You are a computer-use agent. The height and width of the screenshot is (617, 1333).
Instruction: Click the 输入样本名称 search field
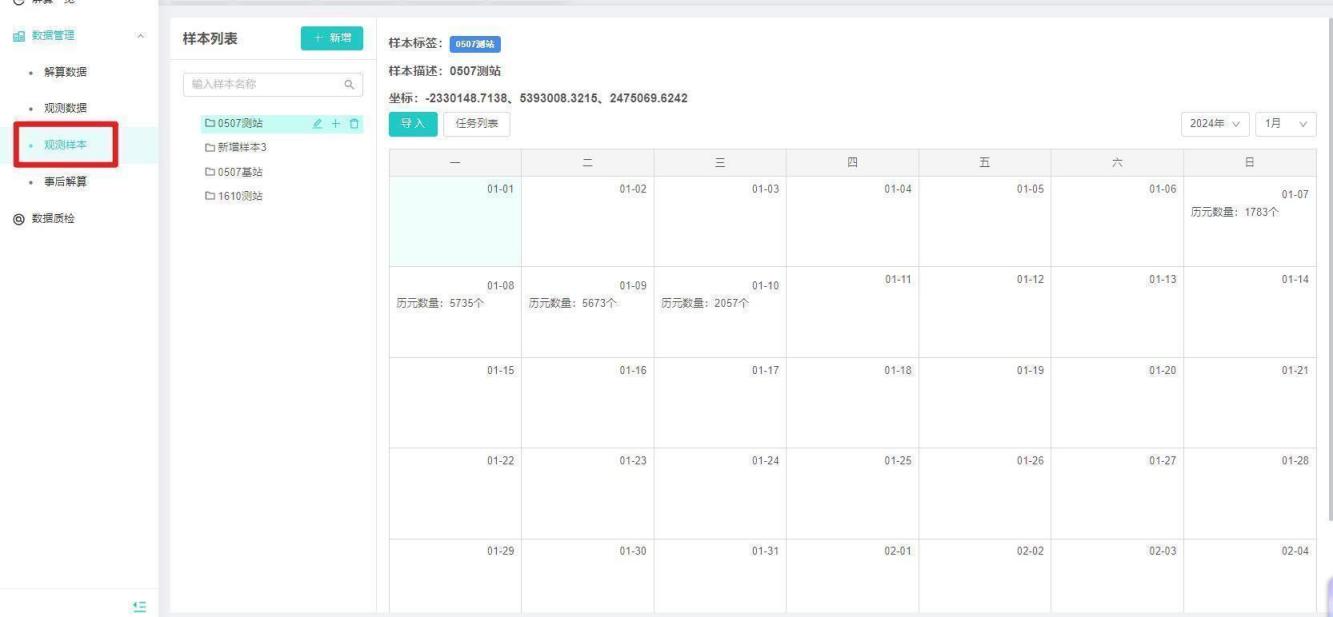pyautogui.click(x=260, y=85)
